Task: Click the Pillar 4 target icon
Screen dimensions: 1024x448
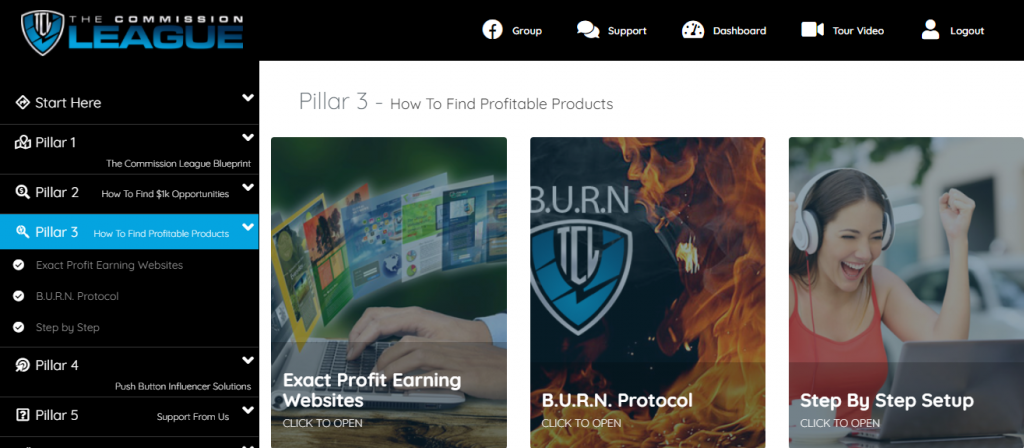Action: point(22,365)
